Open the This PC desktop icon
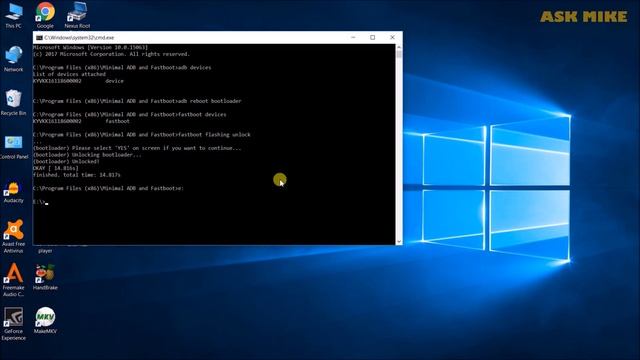 (x=13, y=15)
